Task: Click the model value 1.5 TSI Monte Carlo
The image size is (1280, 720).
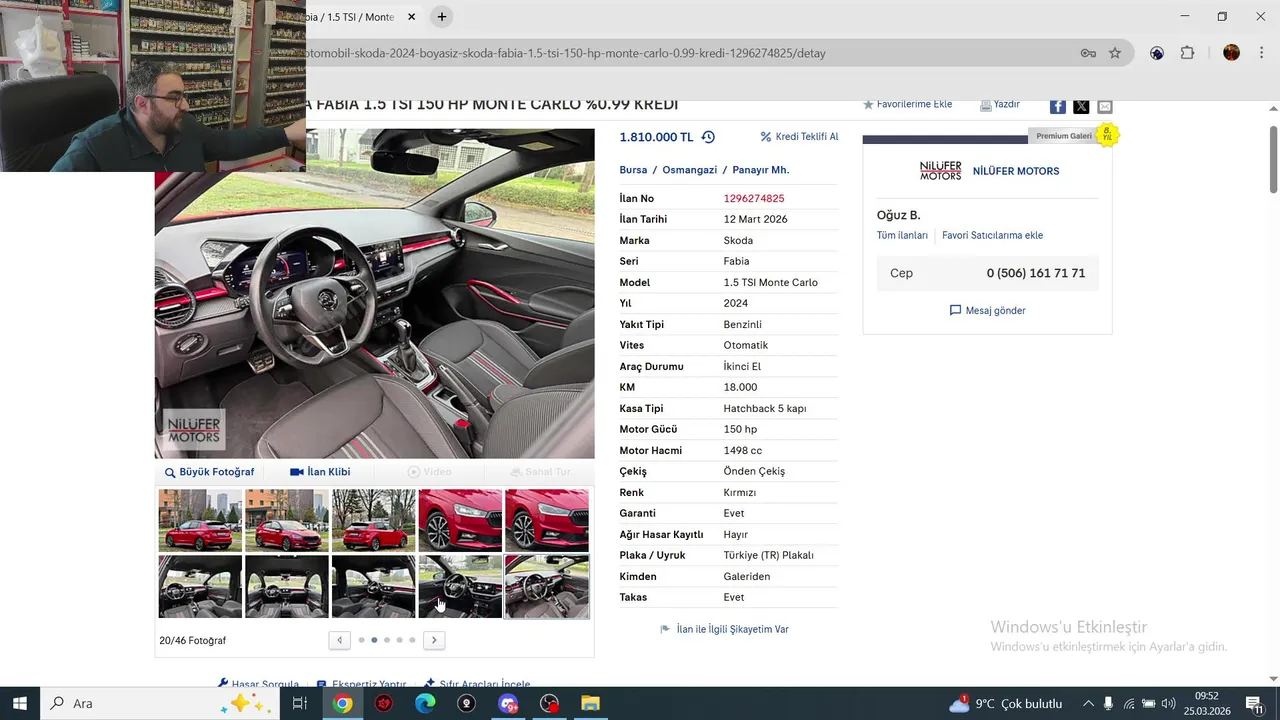Action: pyautogui.click(x=771, y=283)
